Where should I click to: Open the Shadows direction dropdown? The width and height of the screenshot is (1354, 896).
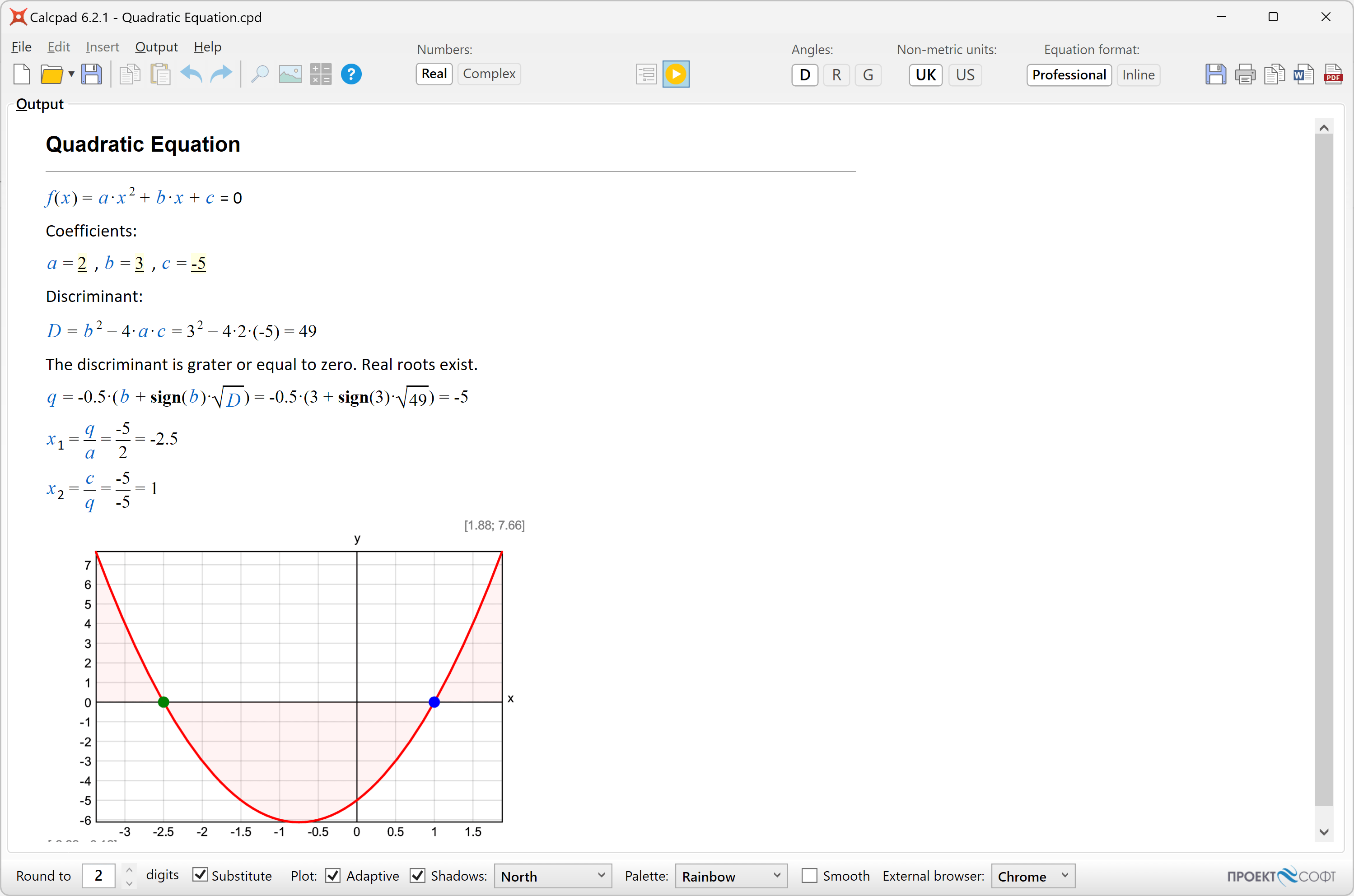[x=552, y=876]
